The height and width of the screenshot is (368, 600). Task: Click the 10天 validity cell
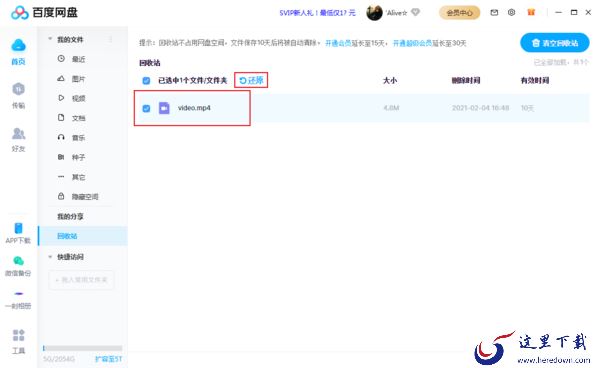click(527, 108)
